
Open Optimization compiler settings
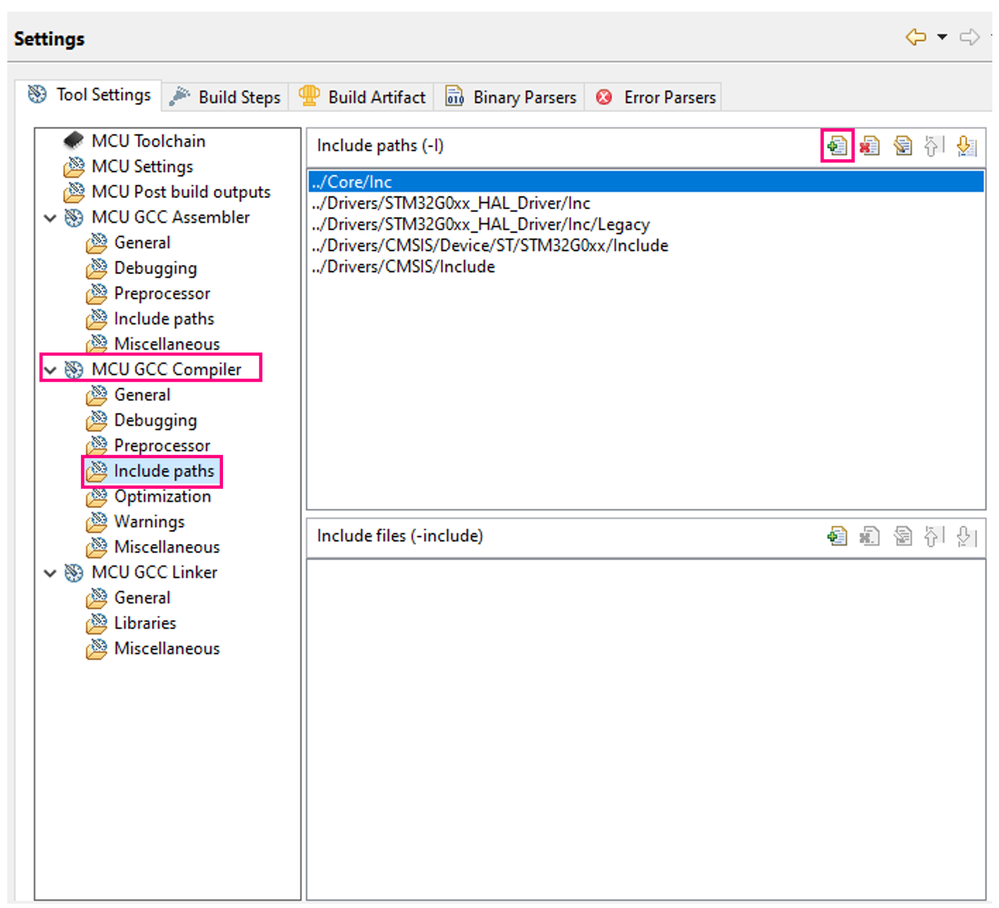[x=148, y=496]
